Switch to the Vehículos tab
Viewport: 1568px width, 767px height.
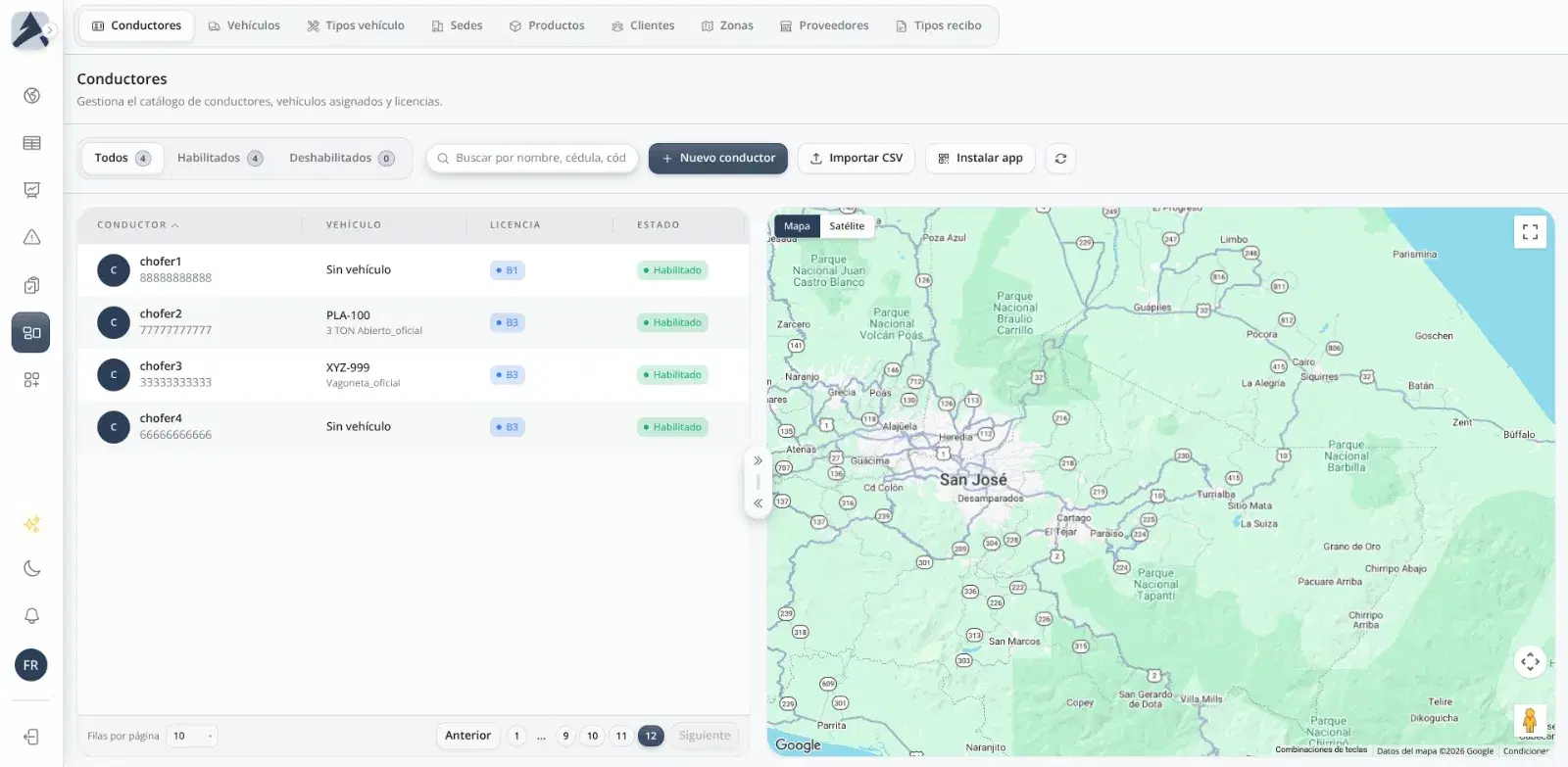(x=244, y=25)
